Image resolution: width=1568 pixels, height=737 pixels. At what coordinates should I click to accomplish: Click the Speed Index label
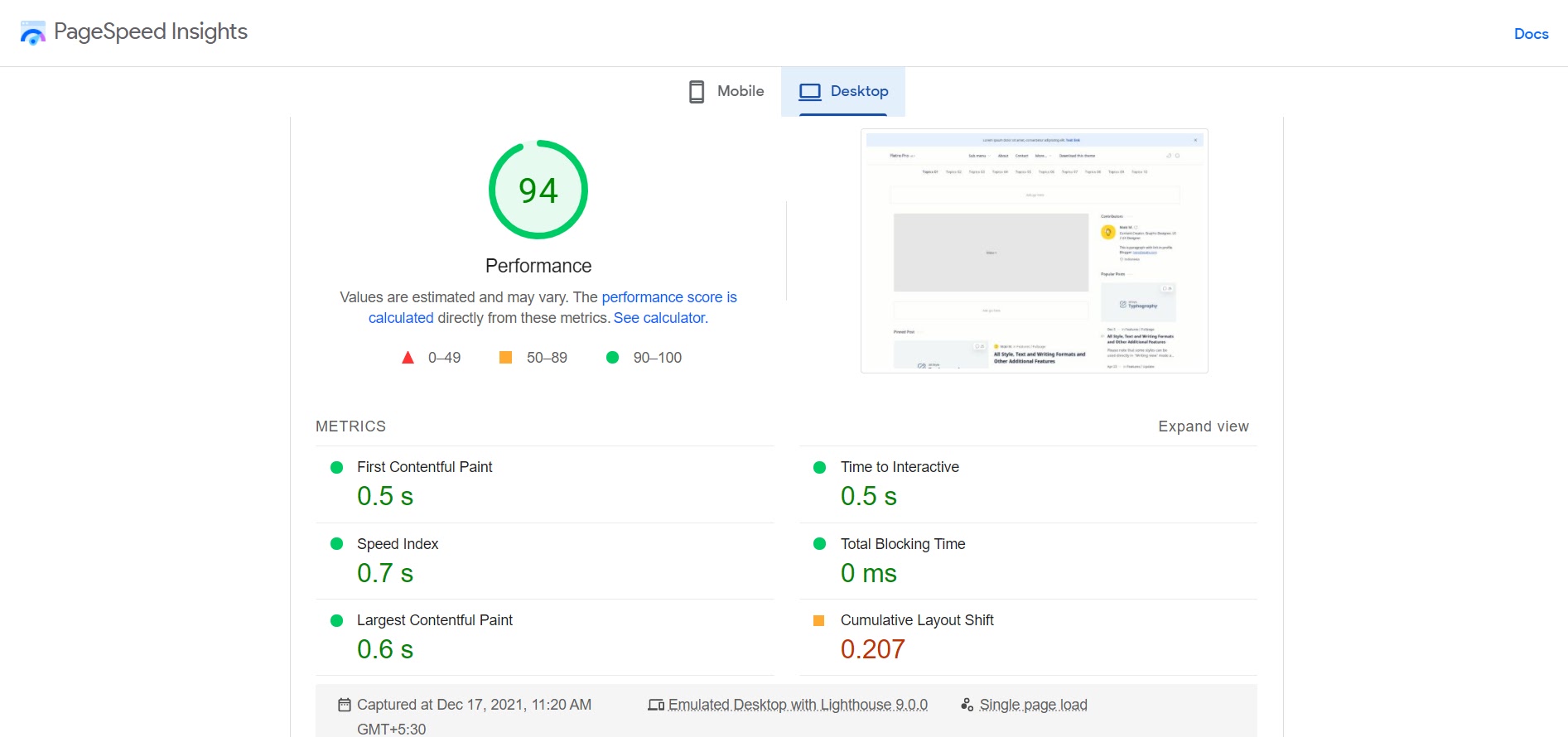398,544
